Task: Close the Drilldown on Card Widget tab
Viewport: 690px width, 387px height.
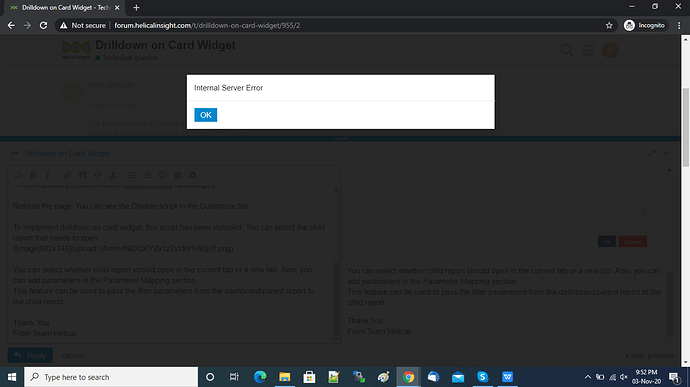Action: [x=117, y=7]
